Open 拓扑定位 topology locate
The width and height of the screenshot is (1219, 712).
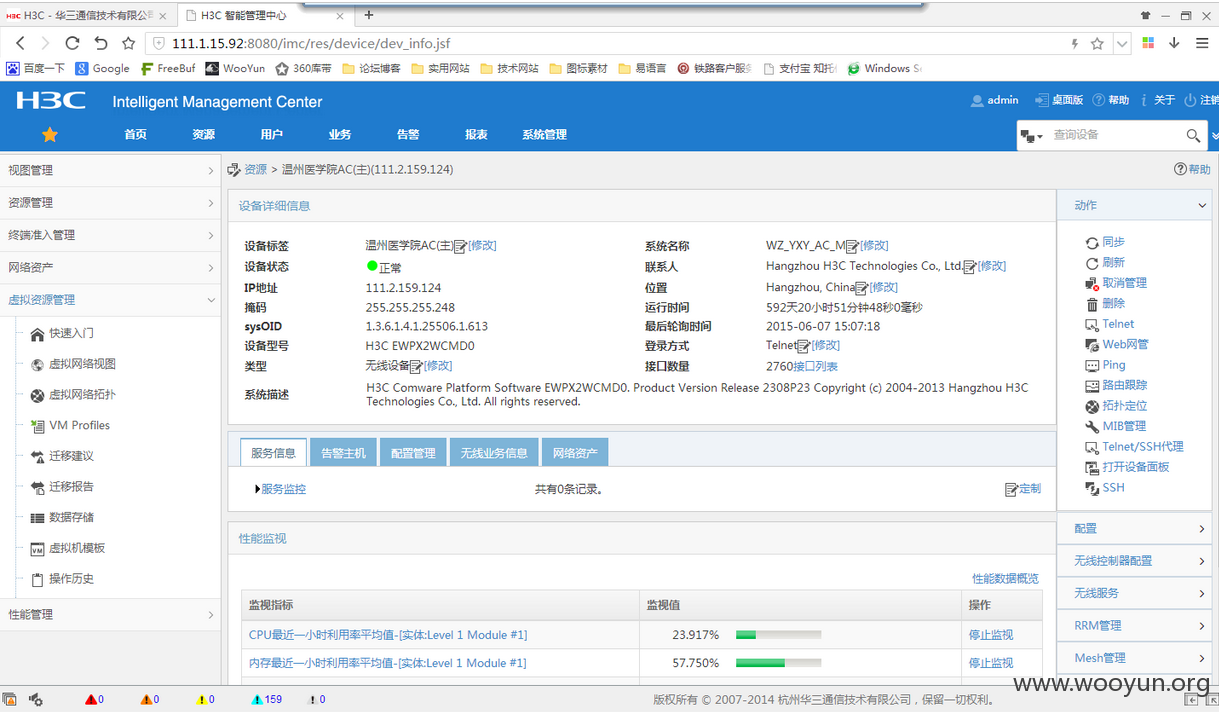click(1125, 406)
